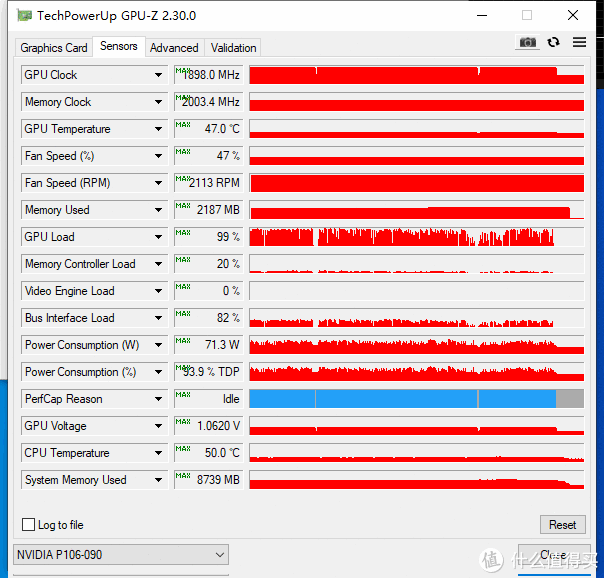This screenshot has width=604, height=578.
Task: Click the Idle PerfCap value field
Action: pyautogui.click(x=208, y=399)
